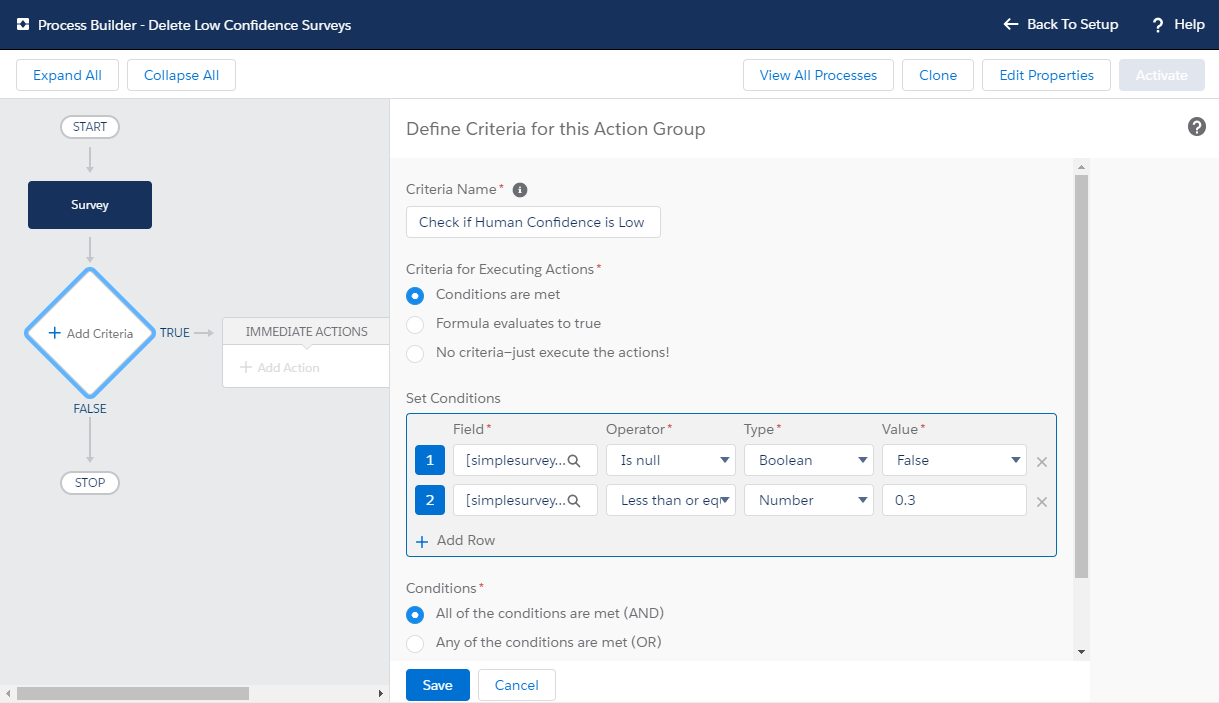Click the plus icon in Add Criteria diamond

(x=55, y=333)
